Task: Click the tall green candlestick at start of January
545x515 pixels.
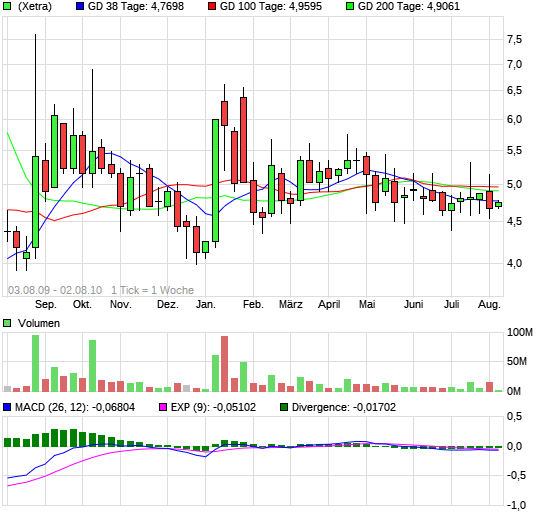Action: point(215,180)
